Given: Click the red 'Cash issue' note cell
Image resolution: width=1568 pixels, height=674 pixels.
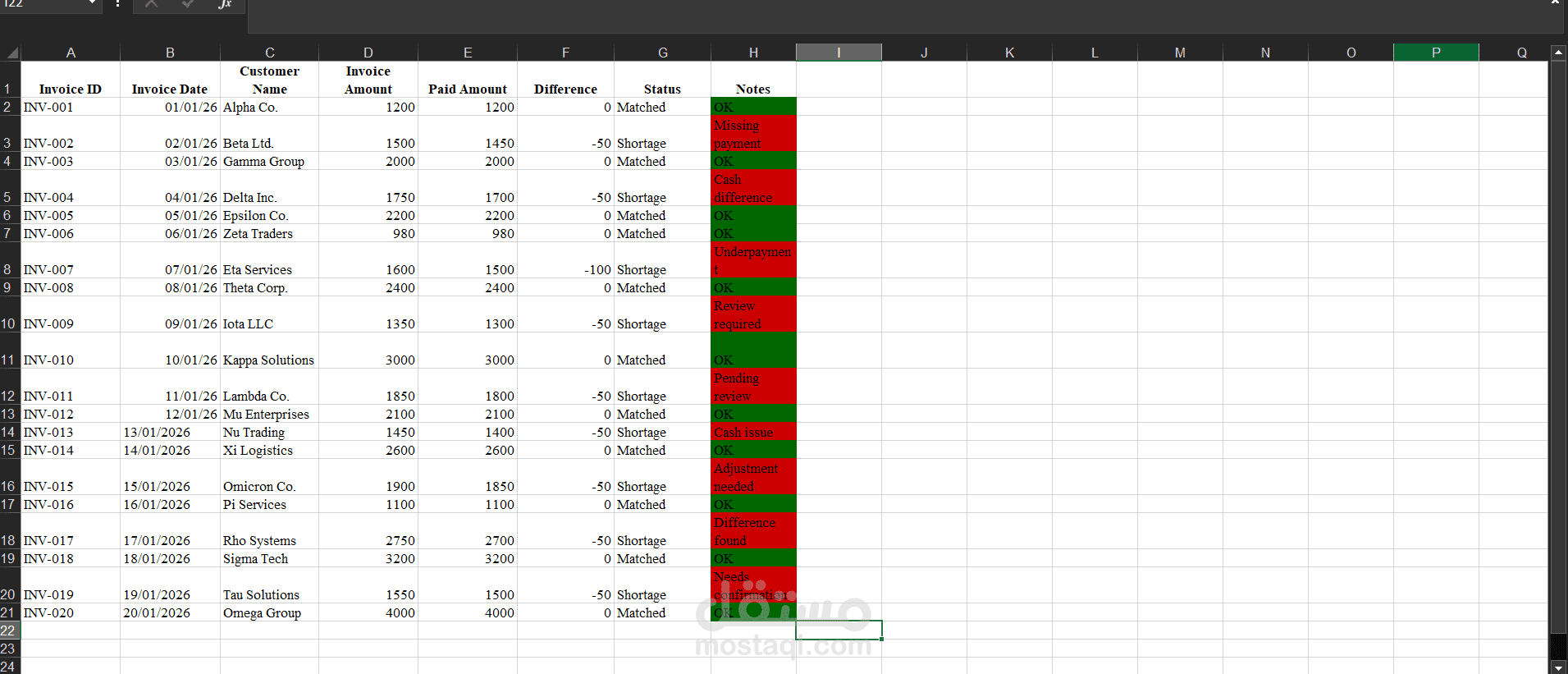Looking at the screenshot, I should coord(753,432).
